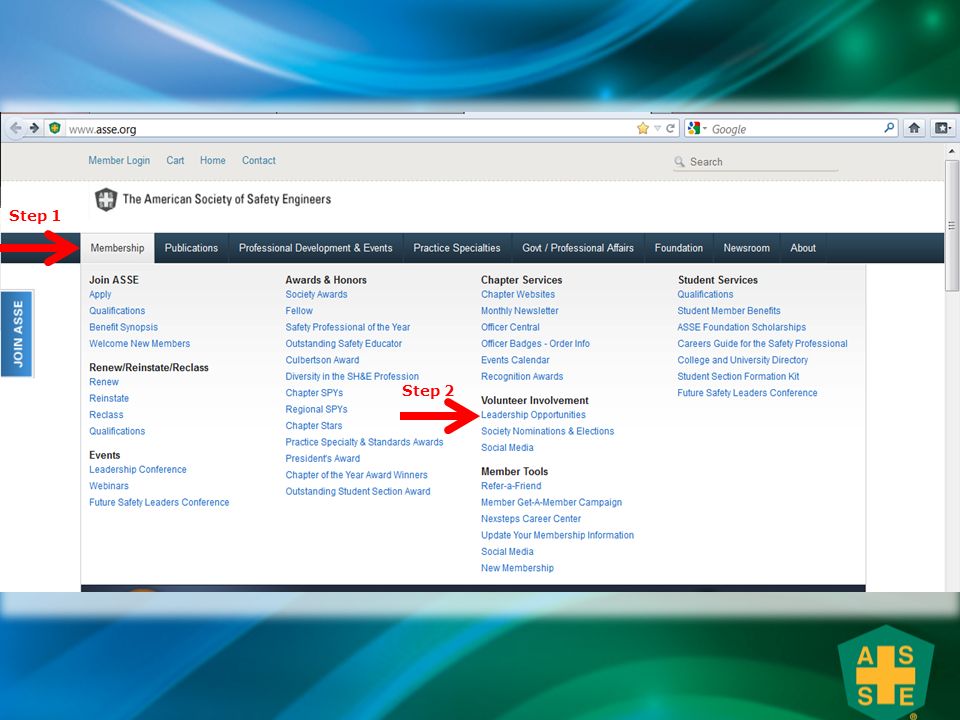960x720 pixels.
Task: Open Safety Professional of the Year
Action: (348, 328)
